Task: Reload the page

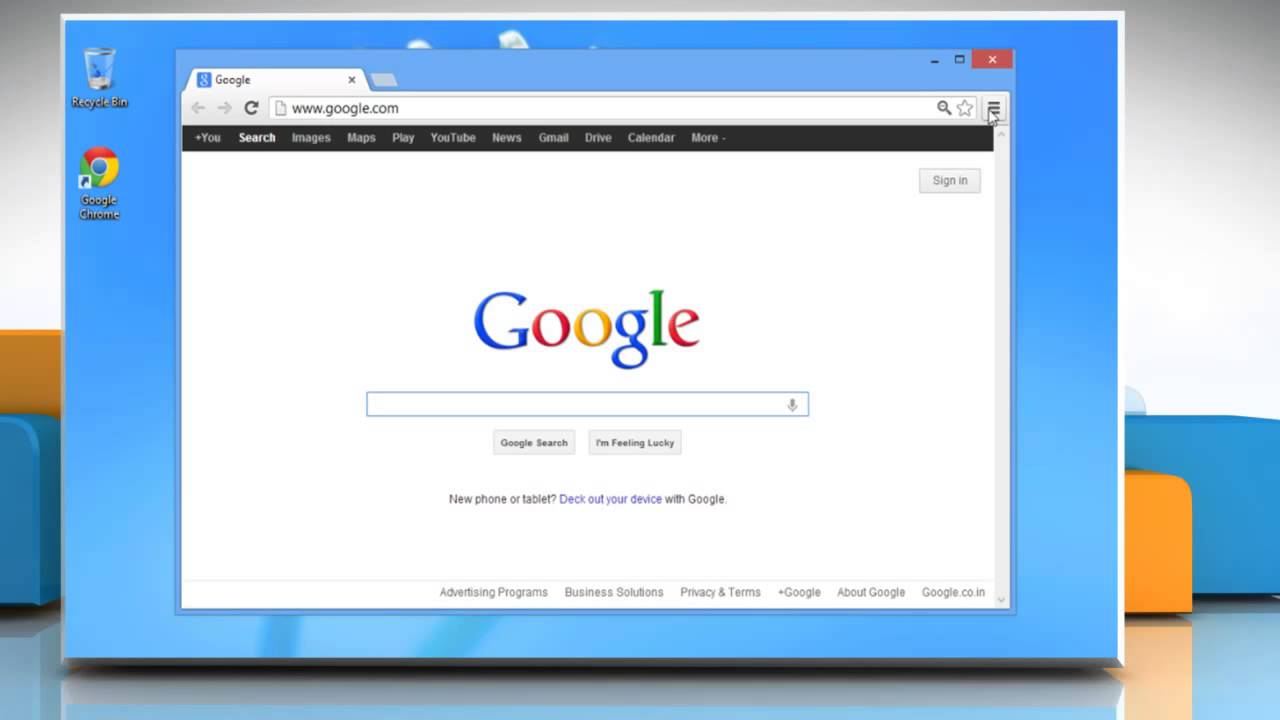Action: [251, 108]
